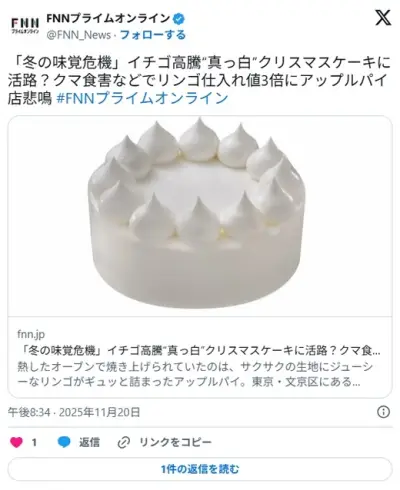Screen dimensions: 400x490
Task: Click the tweet body text
Action: point(199,80)
